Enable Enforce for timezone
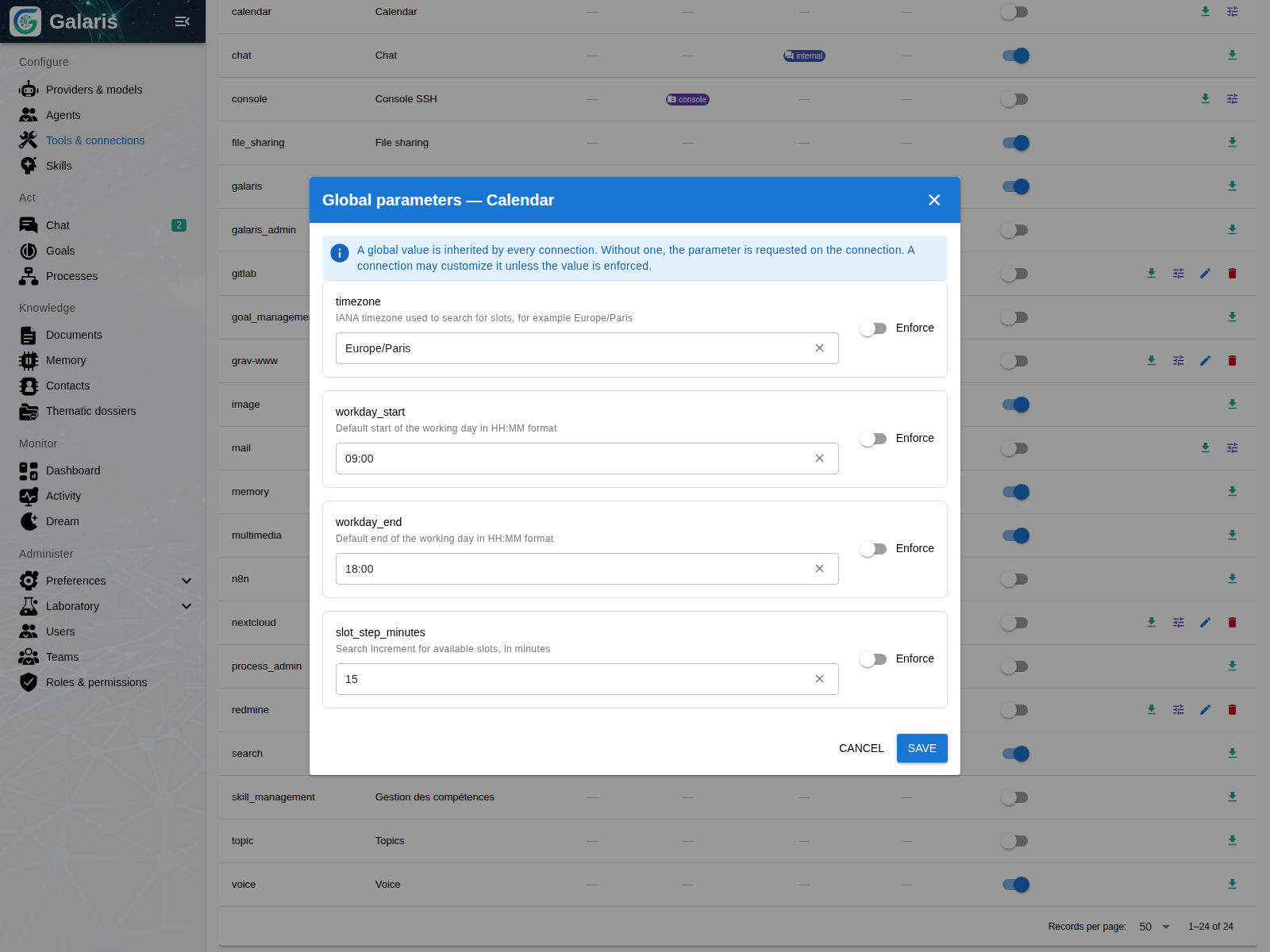The width and height of the screenshot is (1270, 952). pyautogui.click(x=873, y=328)
